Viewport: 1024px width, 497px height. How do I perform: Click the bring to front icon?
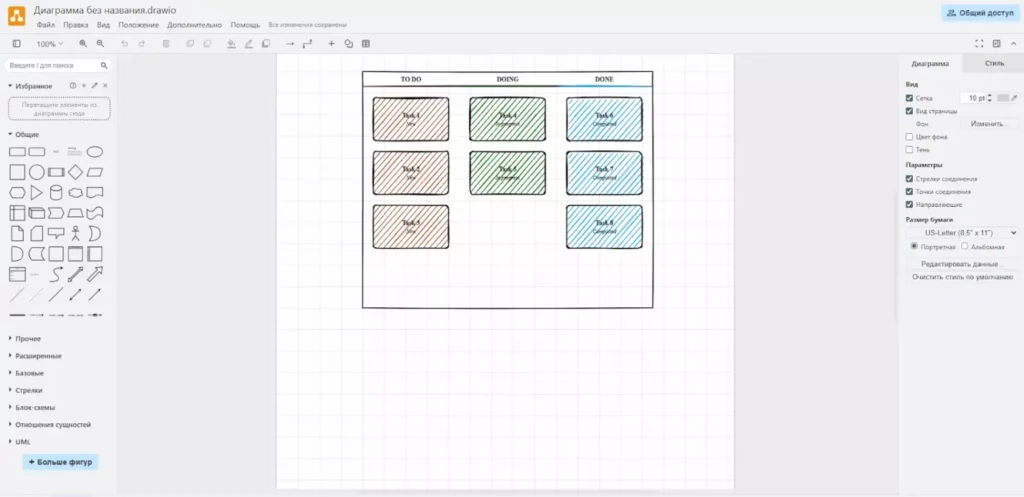click(190, 44)
